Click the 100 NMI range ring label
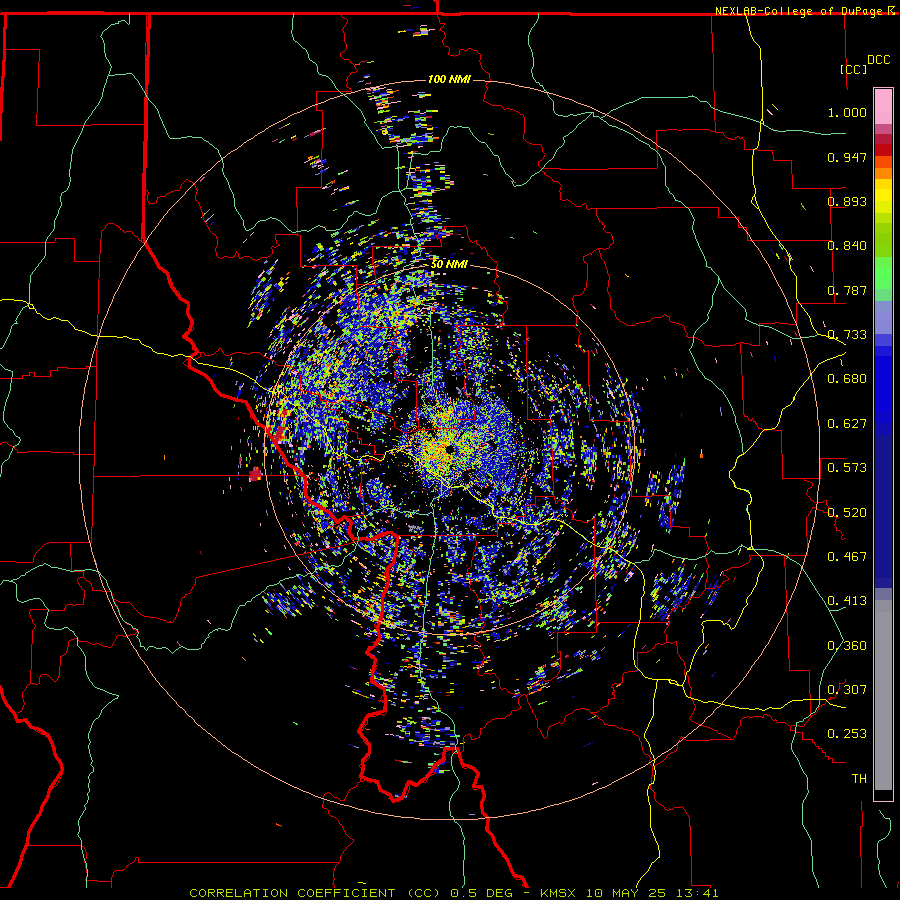This screenshot has width=900, height=900. click(449, 79)
